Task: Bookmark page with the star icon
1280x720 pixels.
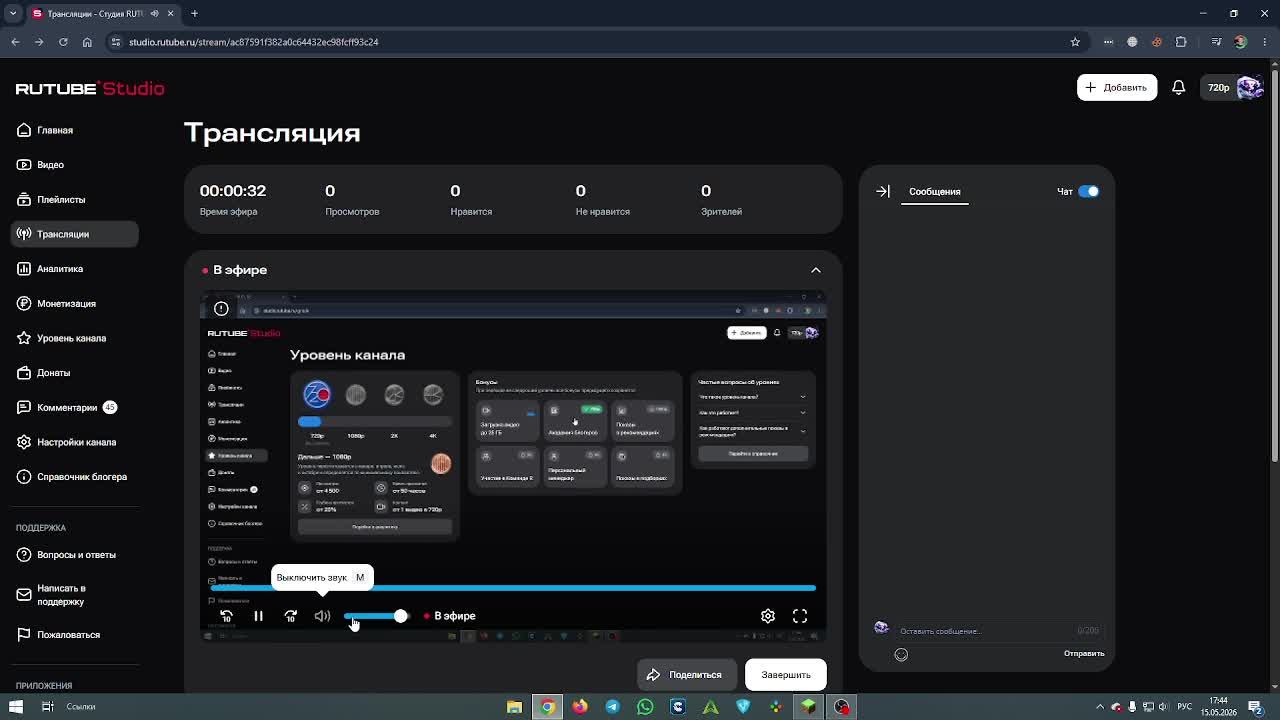Action: pyautogui.click(x=1075, y=42)
